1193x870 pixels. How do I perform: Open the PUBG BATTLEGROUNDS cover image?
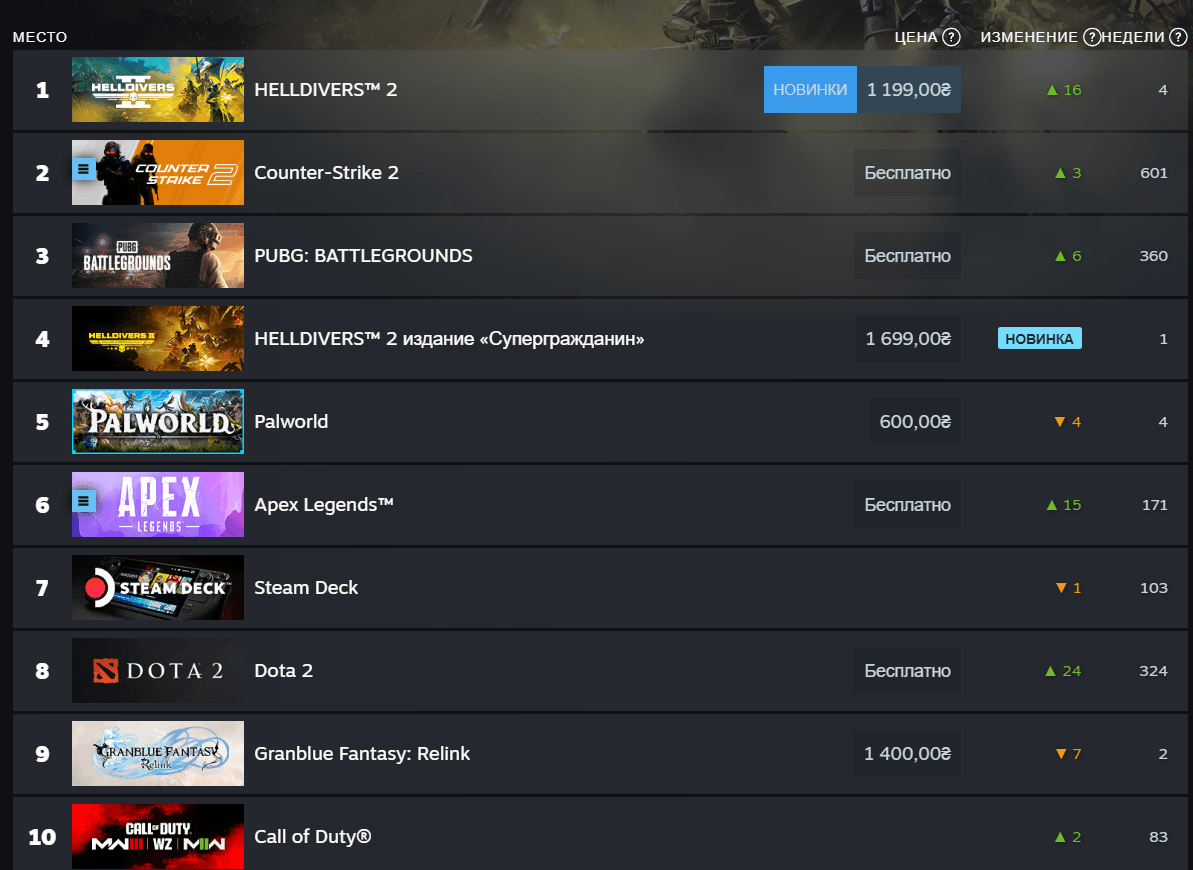158,256
